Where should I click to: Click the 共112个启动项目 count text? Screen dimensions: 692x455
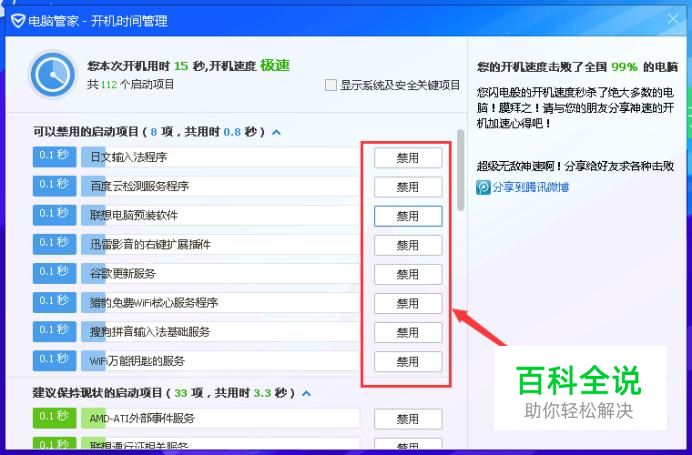click(x=131, y=84)
